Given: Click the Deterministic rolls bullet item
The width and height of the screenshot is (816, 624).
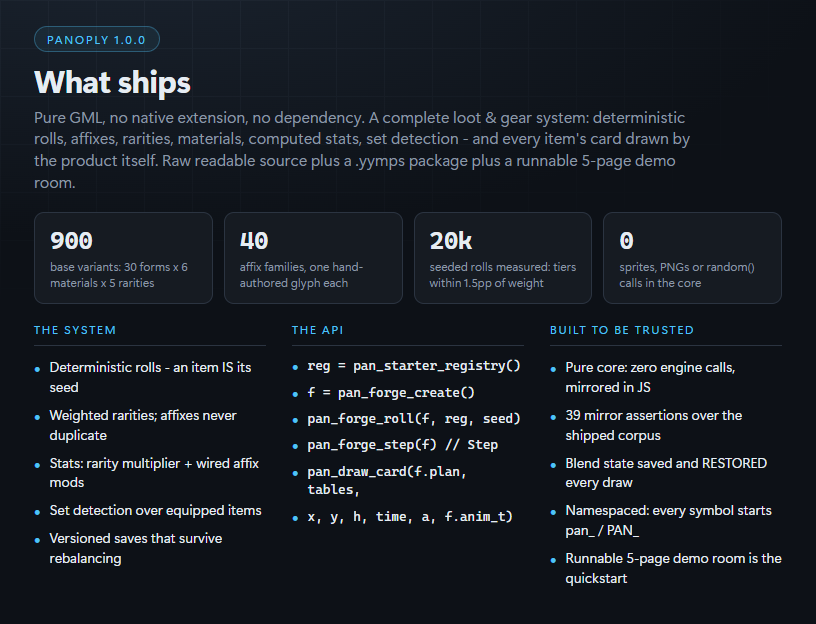Looking at the screenshot, I should 150,377.
